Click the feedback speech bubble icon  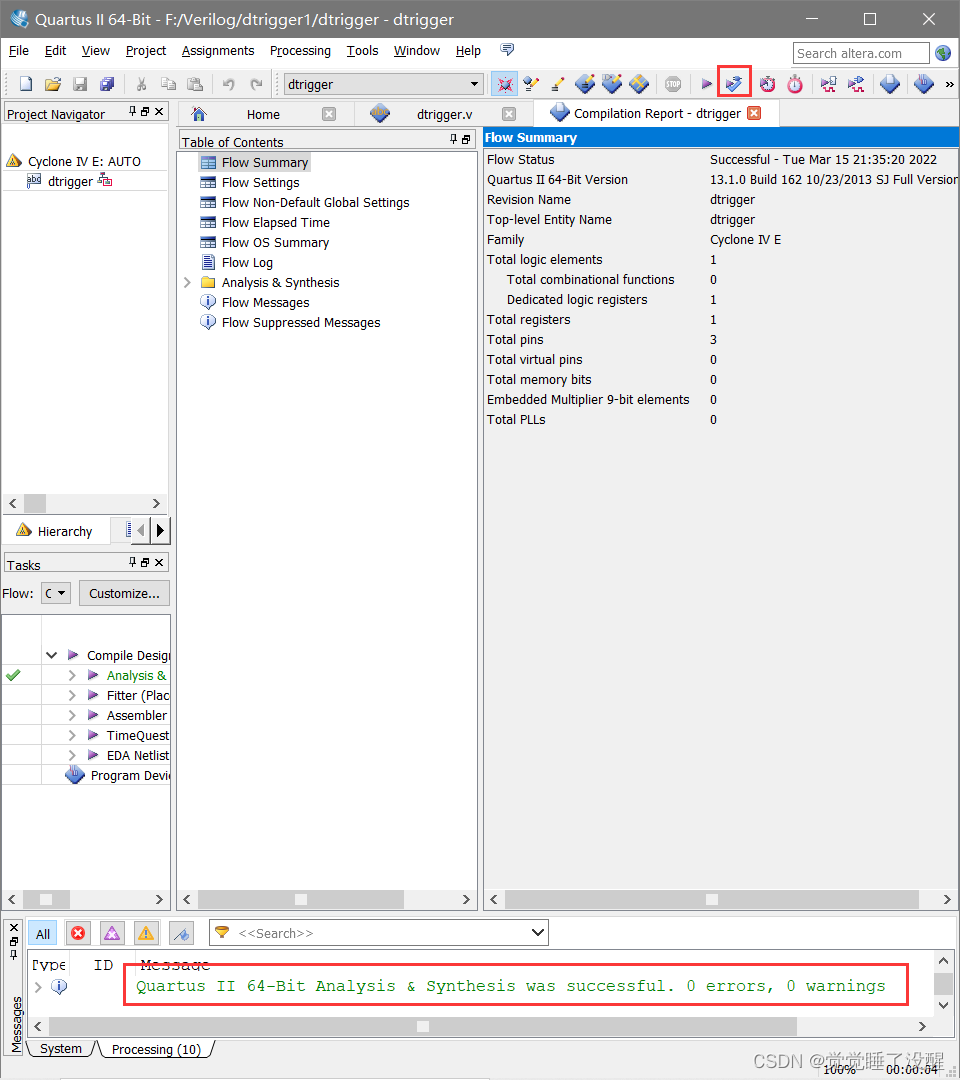coord(507,49)
